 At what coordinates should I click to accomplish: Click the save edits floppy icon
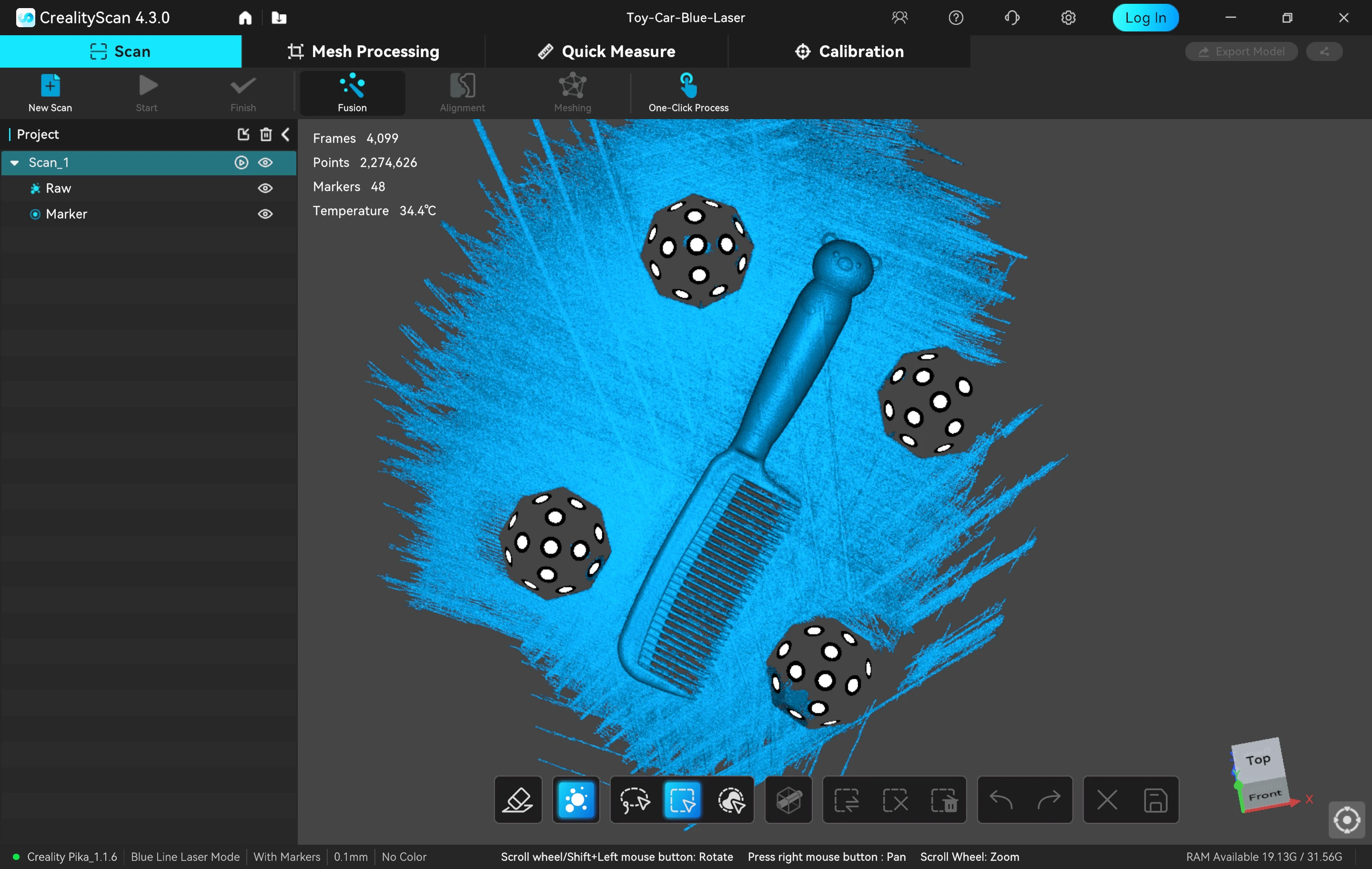click(1156, 800)
